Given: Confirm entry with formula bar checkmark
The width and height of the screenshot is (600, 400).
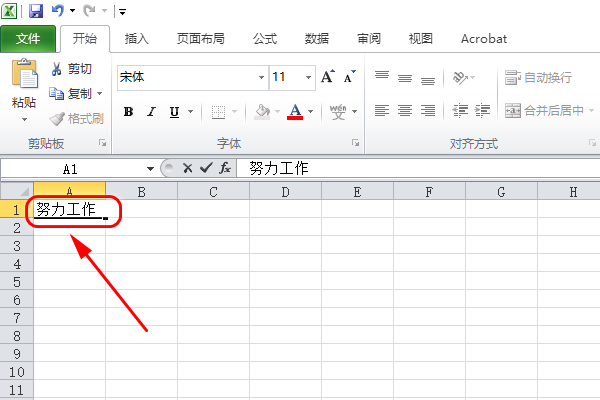Looking at the screenshot, I should tap(206, 168).
